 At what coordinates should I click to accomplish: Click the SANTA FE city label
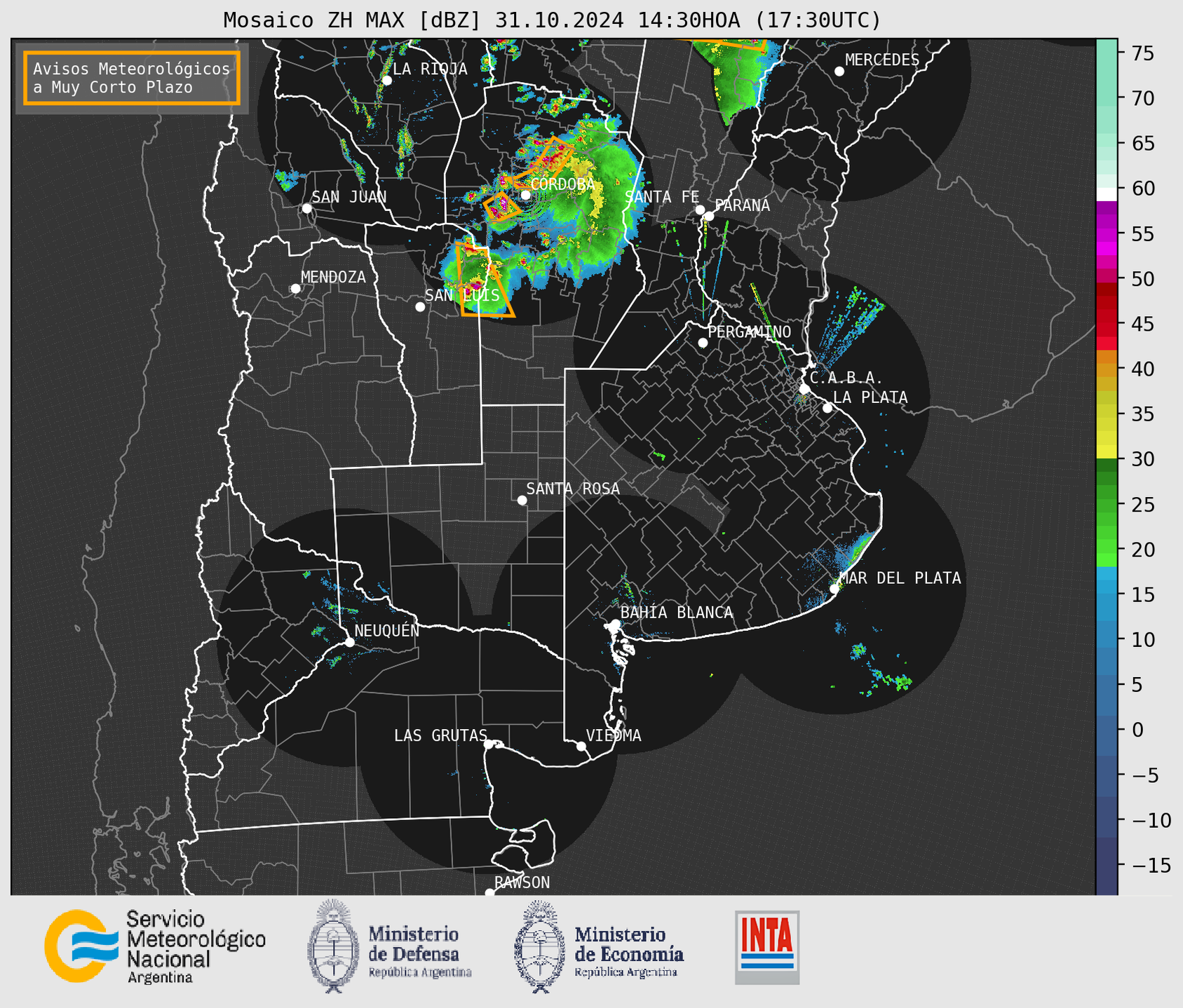click(x=662, y=197)
